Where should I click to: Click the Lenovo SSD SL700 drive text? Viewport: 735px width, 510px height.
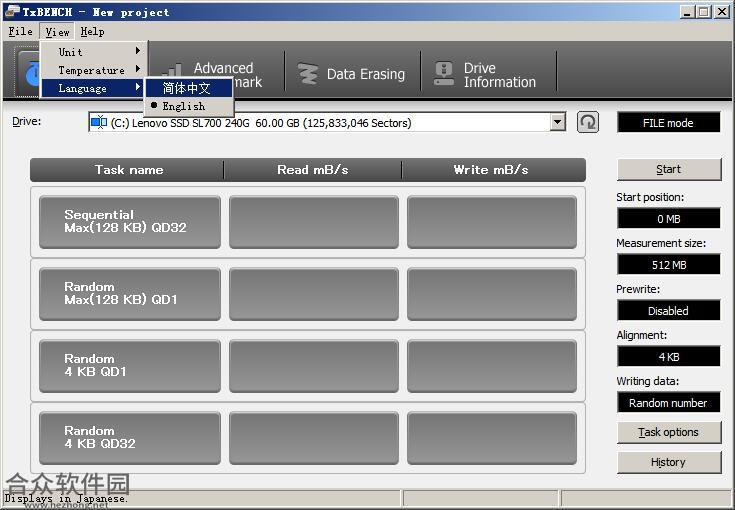point(261,123)
